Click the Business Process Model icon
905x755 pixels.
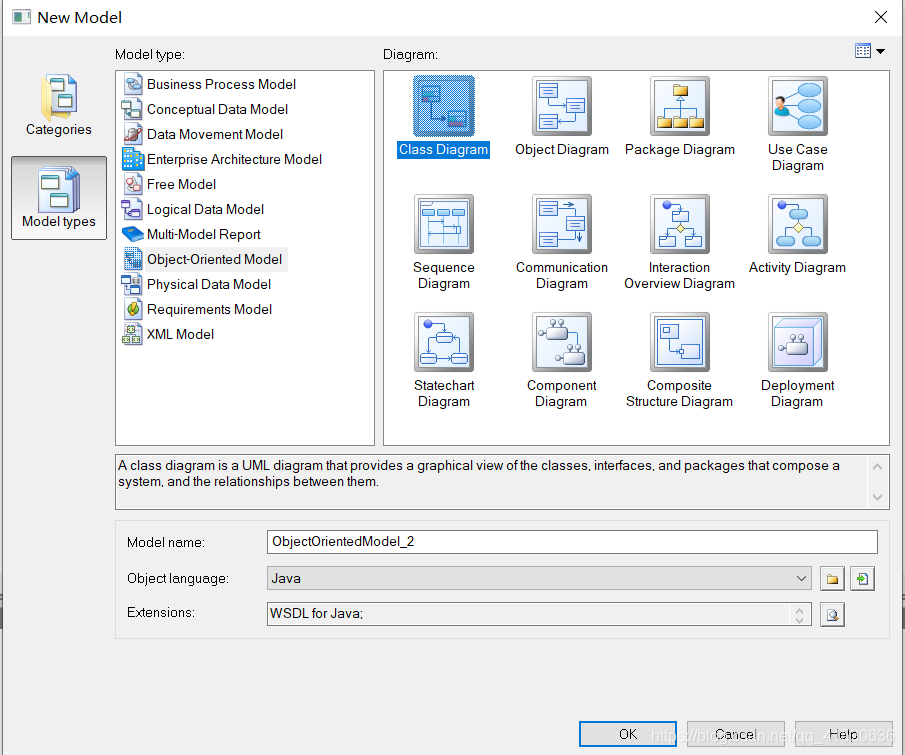pos(133,84)
